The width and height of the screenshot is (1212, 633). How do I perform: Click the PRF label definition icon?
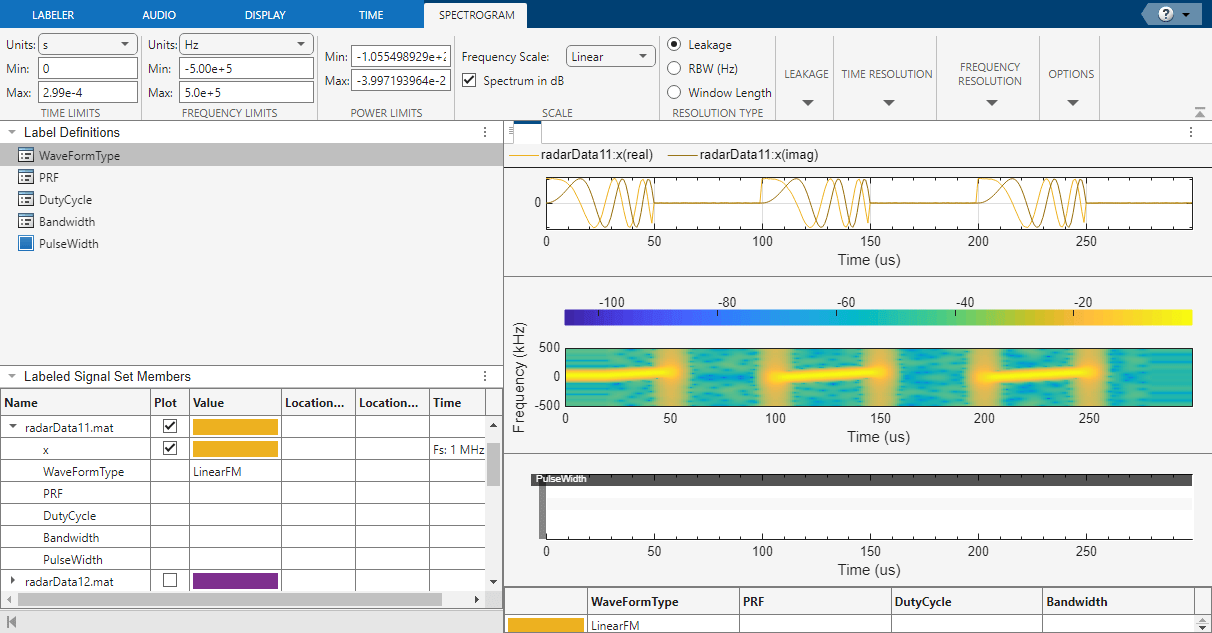click(27, 178)
